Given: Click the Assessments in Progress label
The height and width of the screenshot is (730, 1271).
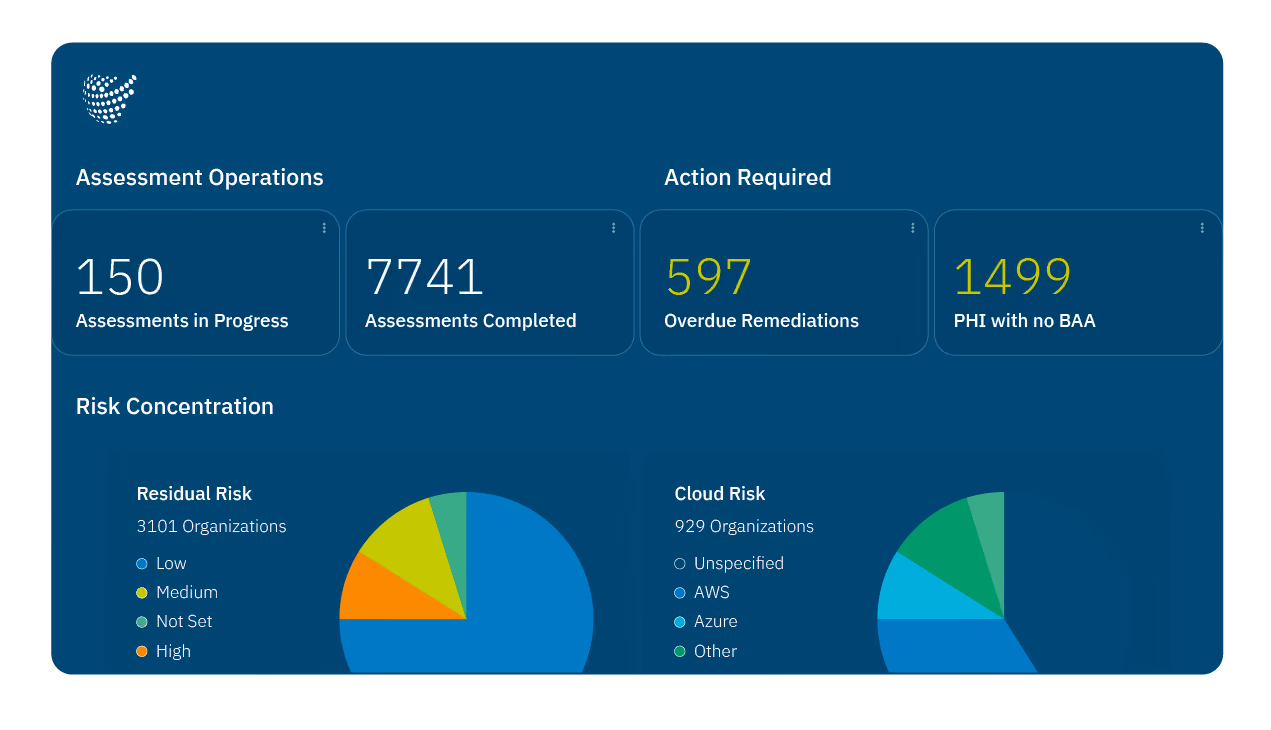Looking at the screenshot, I should tap(182, 321).
